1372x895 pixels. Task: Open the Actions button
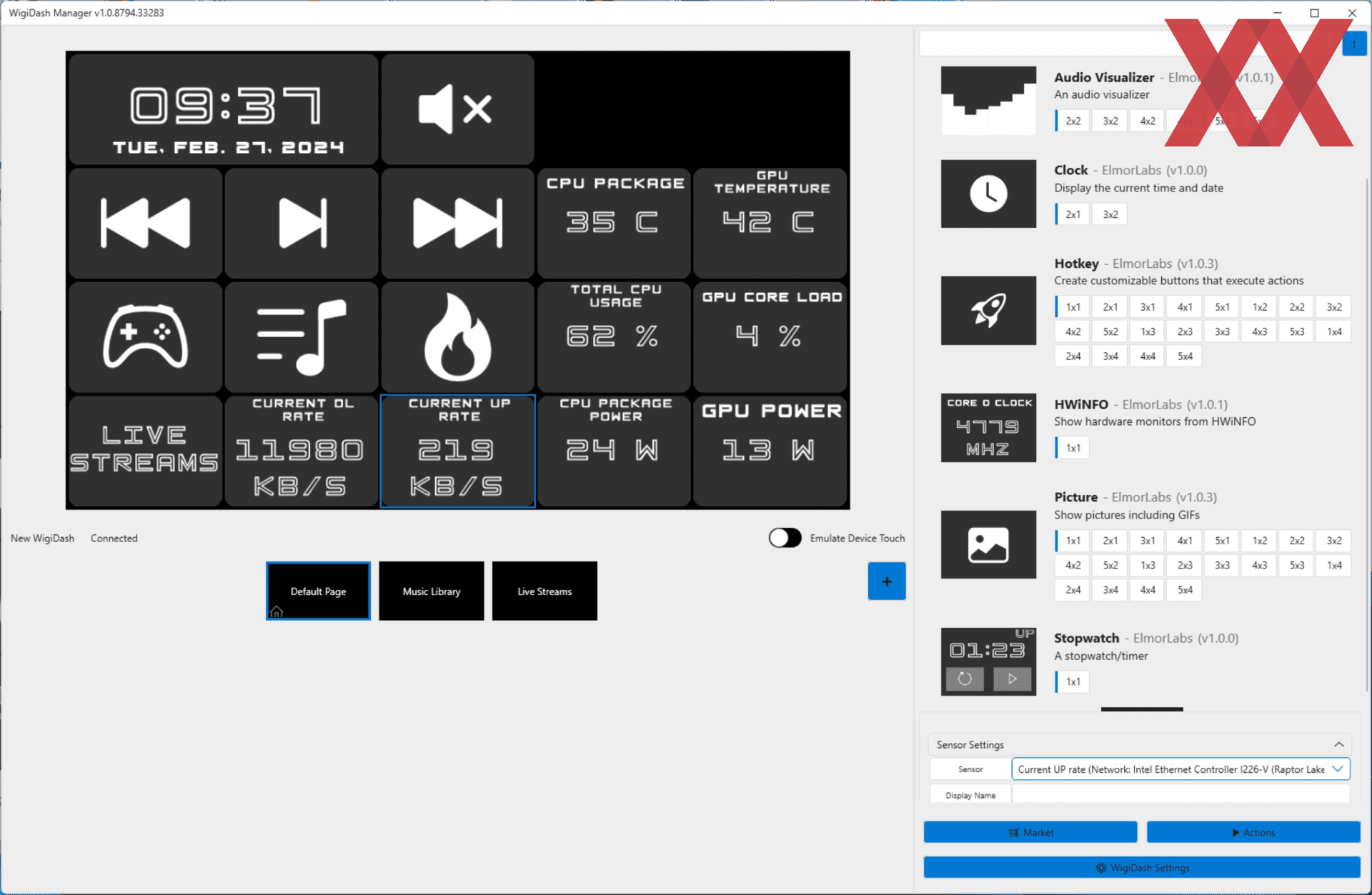click(x=1253, y=832)
